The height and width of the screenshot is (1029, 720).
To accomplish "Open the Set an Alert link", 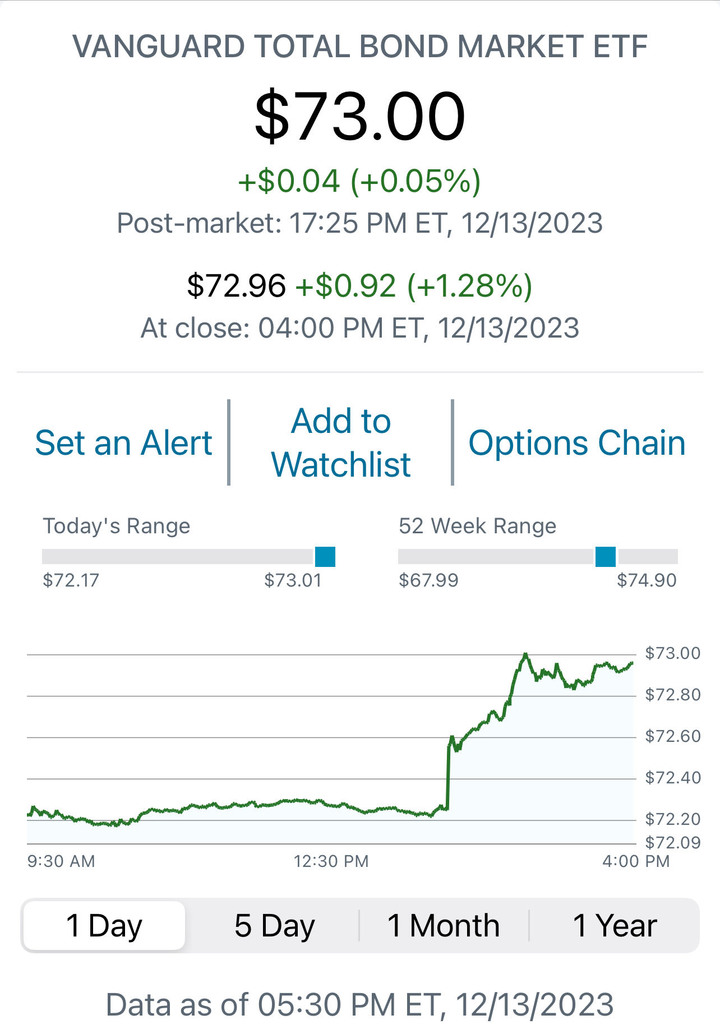I will (x=123, y=443).
